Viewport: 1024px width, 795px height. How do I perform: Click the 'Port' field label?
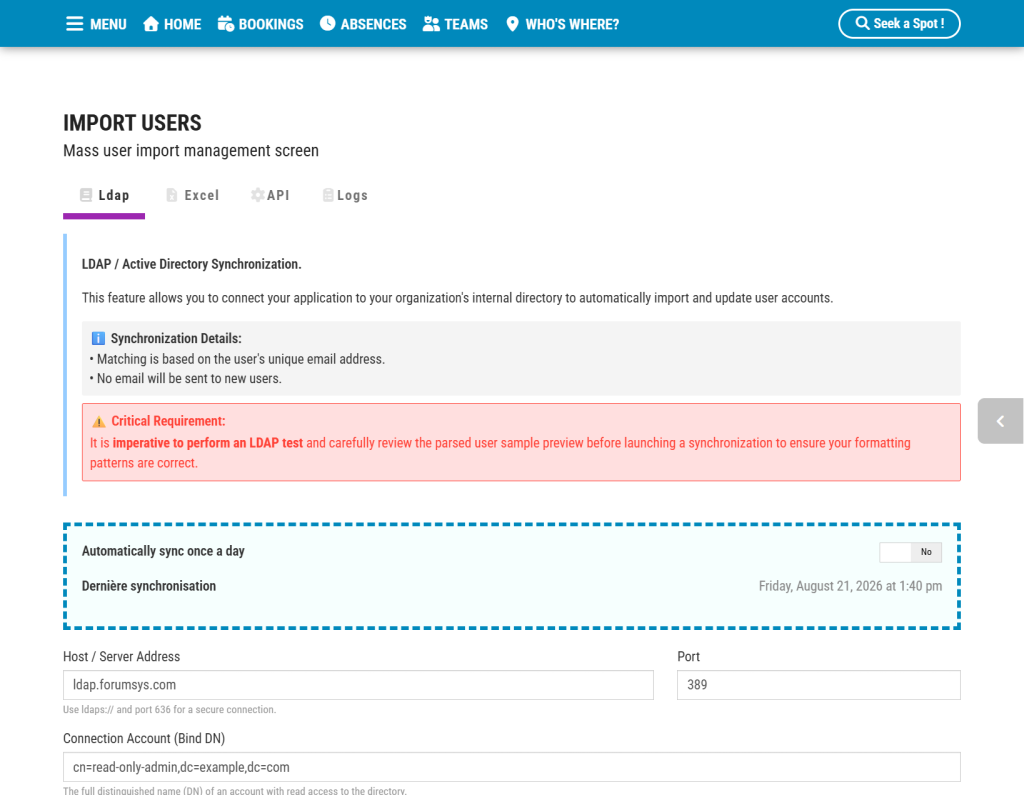(x=688, y=657)
